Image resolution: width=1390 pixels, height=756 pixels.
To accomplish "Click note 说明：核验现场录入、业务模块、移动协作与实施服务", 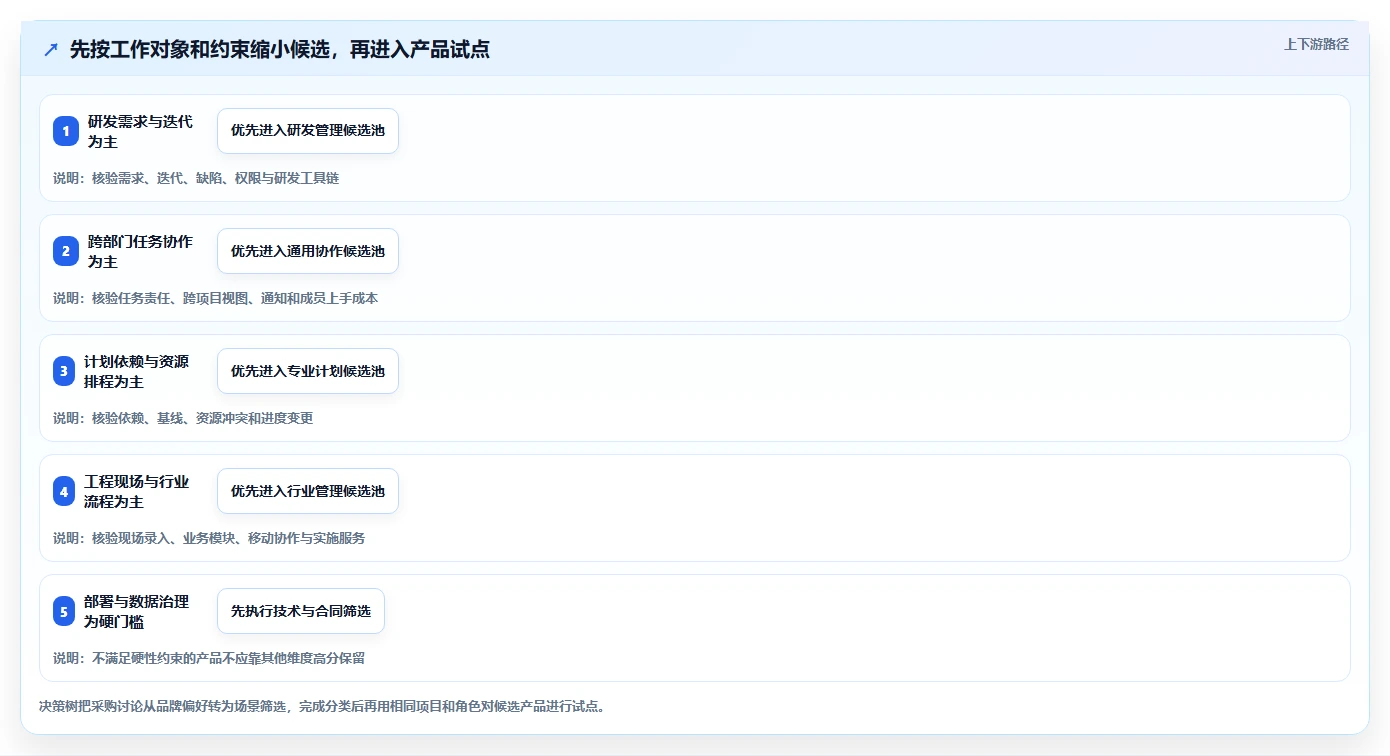I will coord(209,538).
